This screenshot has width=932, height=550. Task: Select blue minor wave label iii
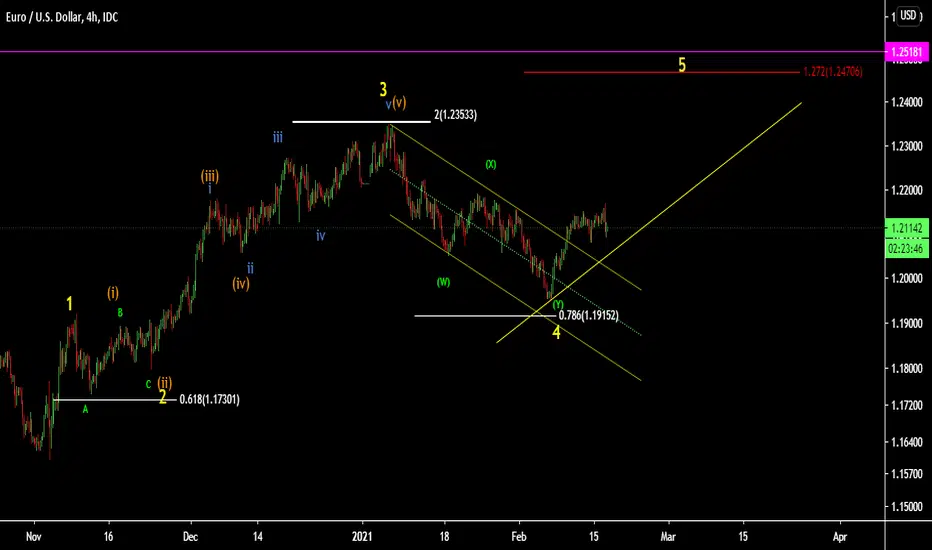click(278, 137)
